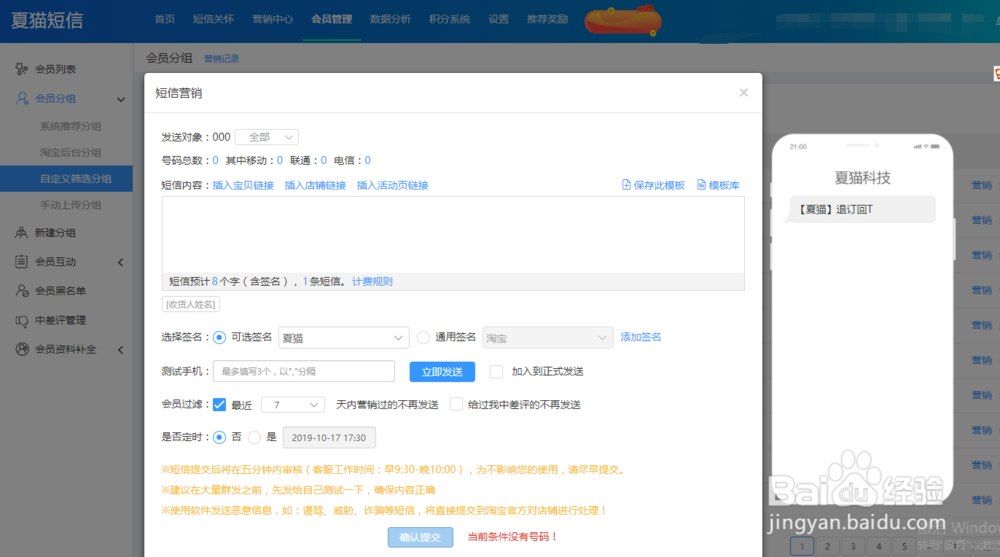Image resolution: width=1000 pixels, height=557 pixels.
Task: Click the 保存此模板 document icon
Action: pyautogui.click(x=626, y=185)
